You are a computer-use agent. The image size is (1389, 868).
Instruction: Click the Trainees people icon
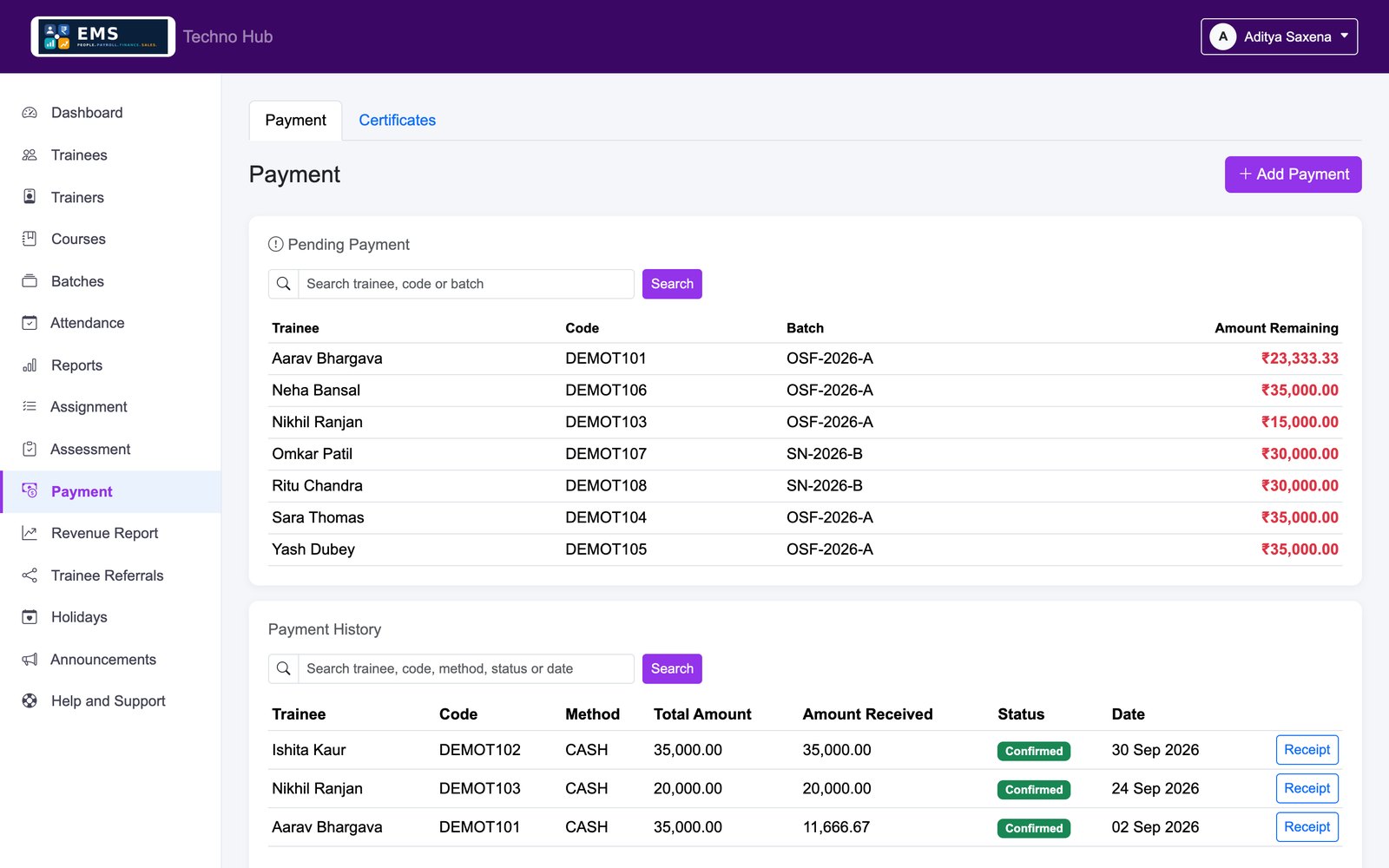pyautogui.click(x=30, y=155)
